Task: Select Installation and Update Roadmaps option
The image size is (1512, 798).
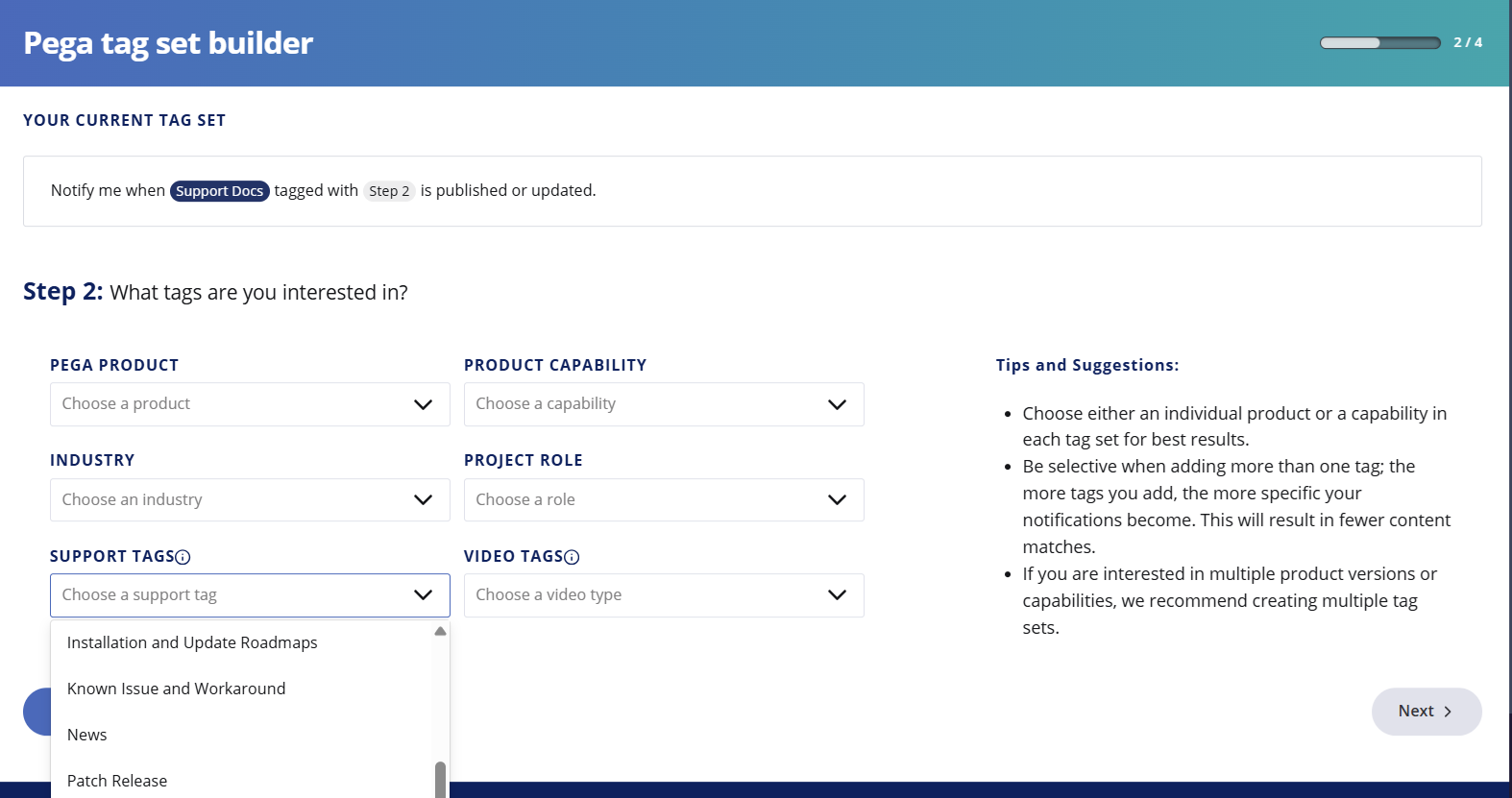Action: click(192, 642)
